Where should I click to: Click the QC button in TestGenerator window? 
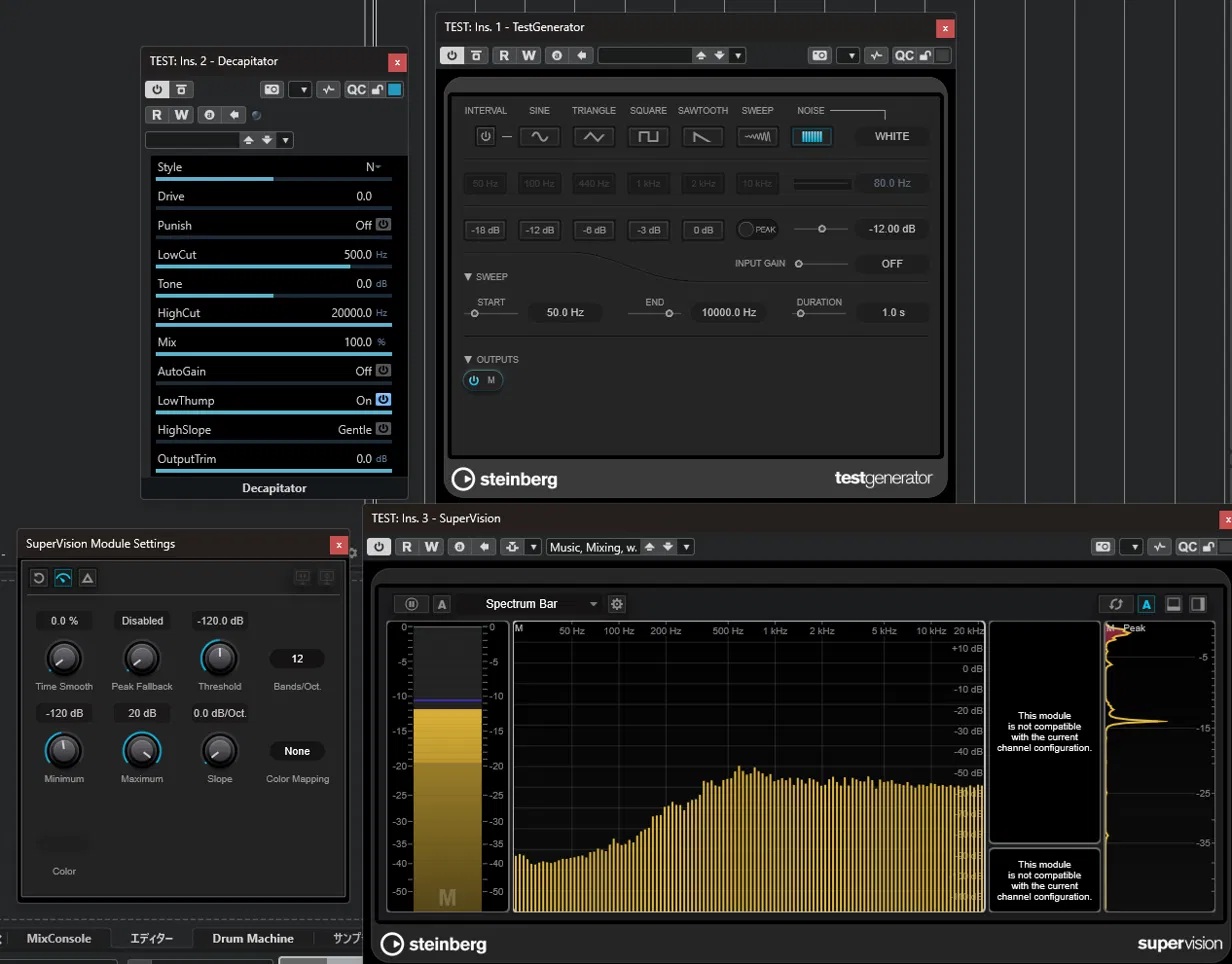click(904, 56)
